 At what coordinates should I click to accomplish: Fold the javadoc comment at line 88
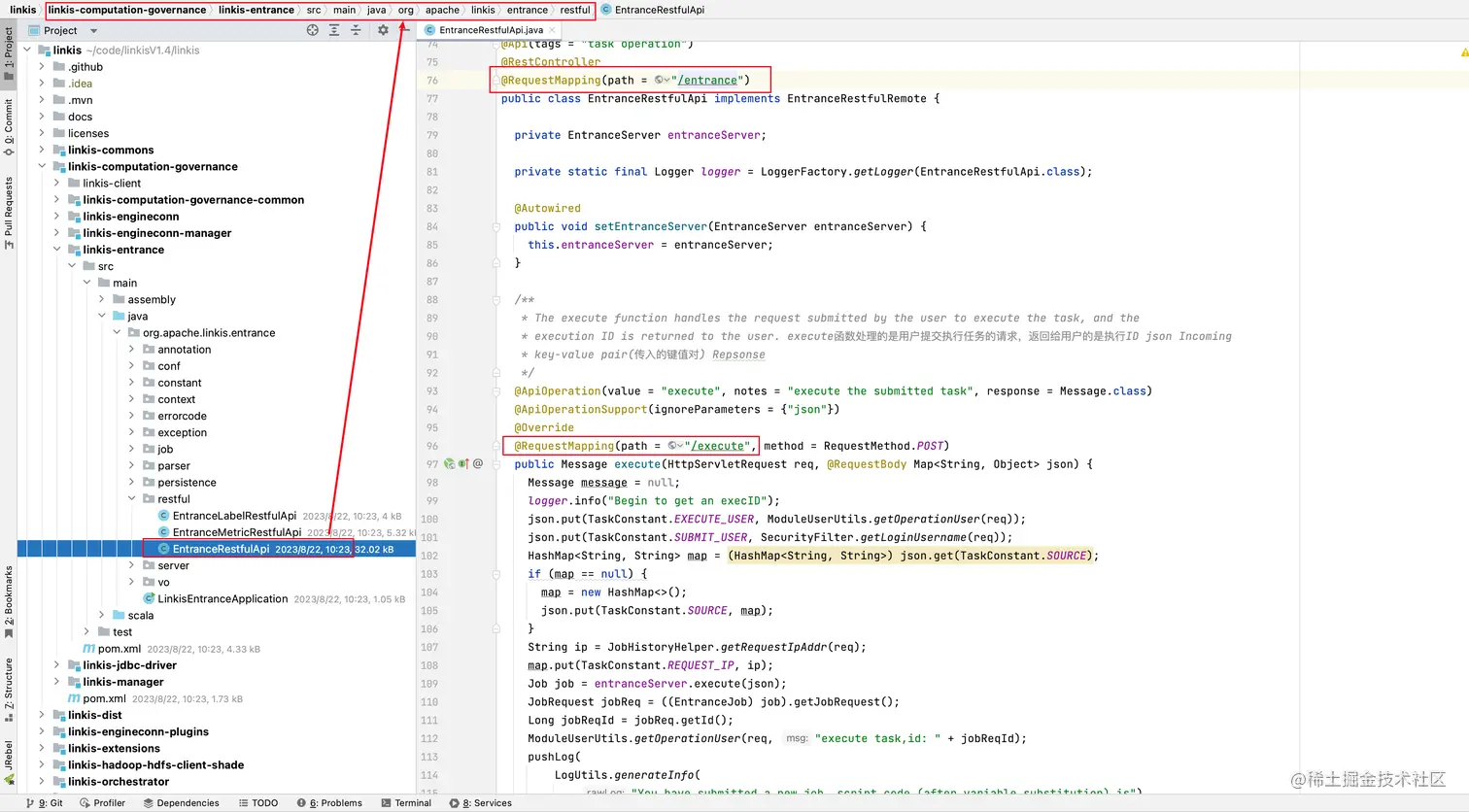[496, 300]
